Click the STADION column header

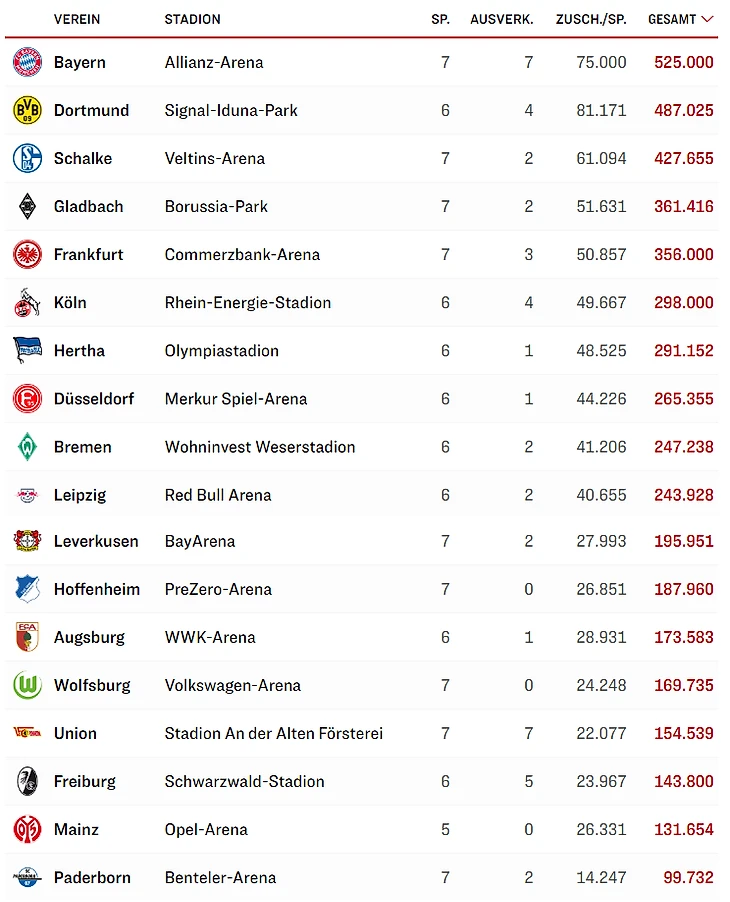[x=192, y=19]
